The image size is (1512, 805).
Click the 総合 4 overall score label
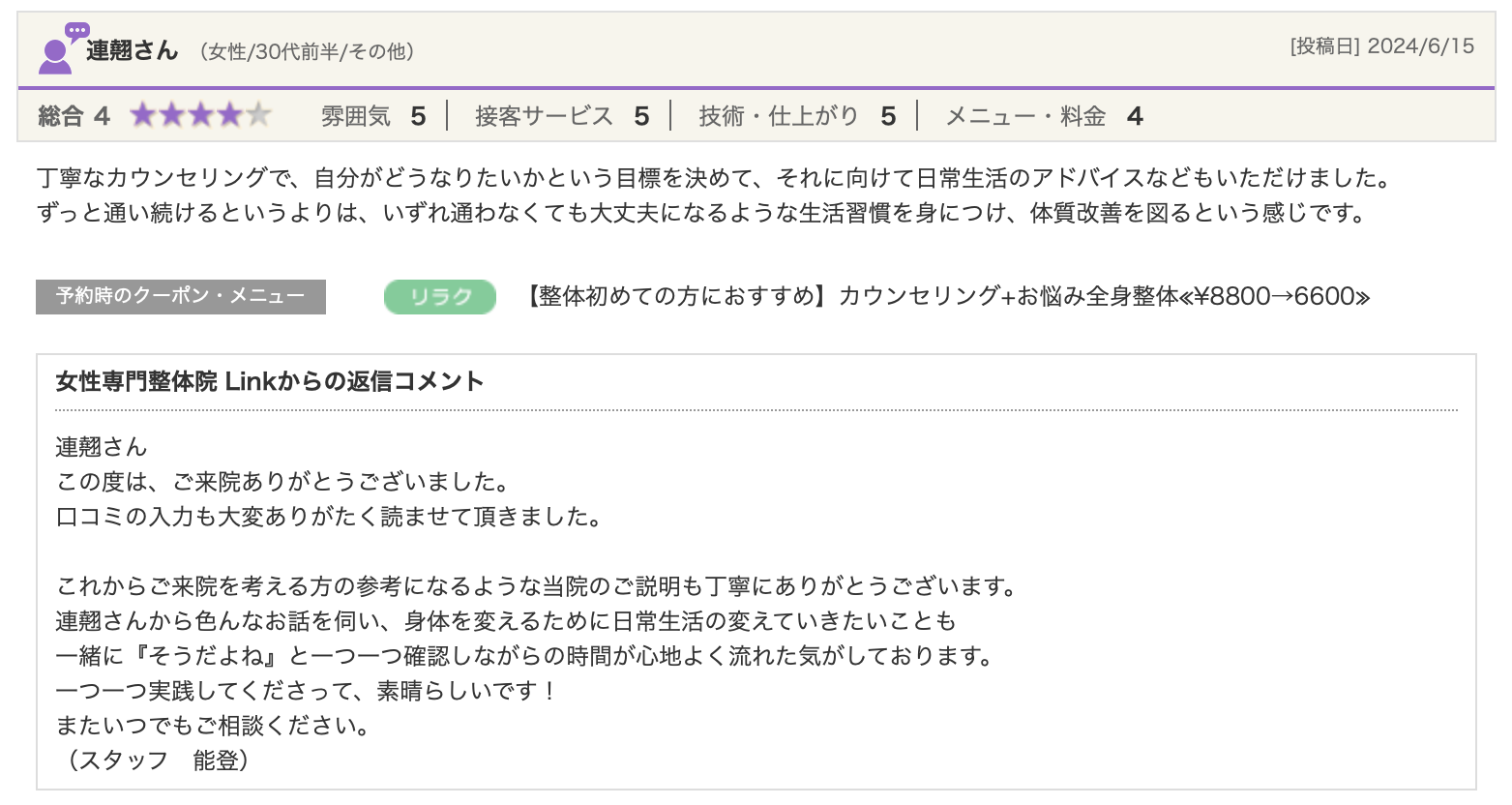(74, 117)
